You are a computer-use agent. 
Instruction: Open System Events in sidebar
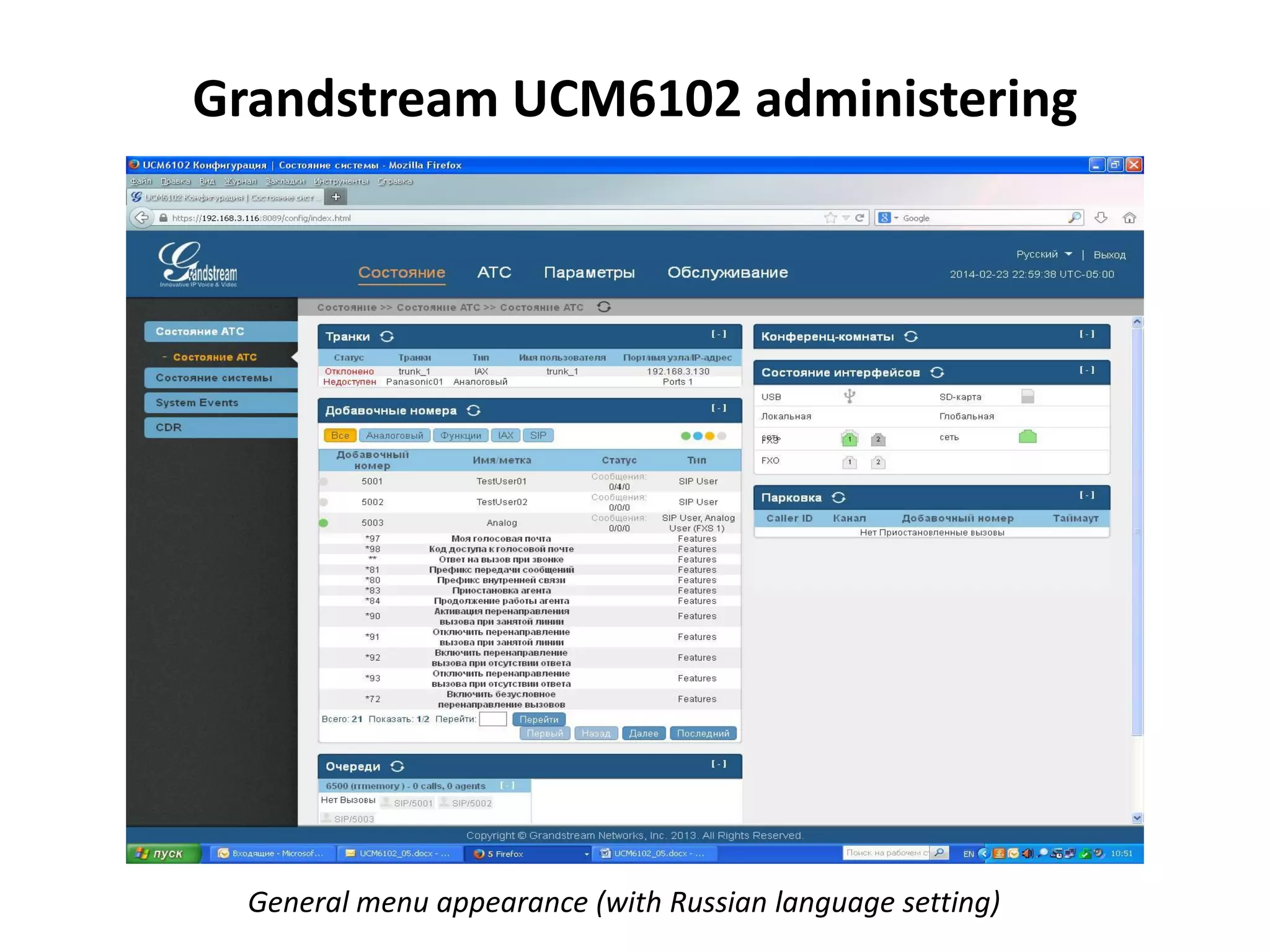pyautogui.click(x=221, y=403)
